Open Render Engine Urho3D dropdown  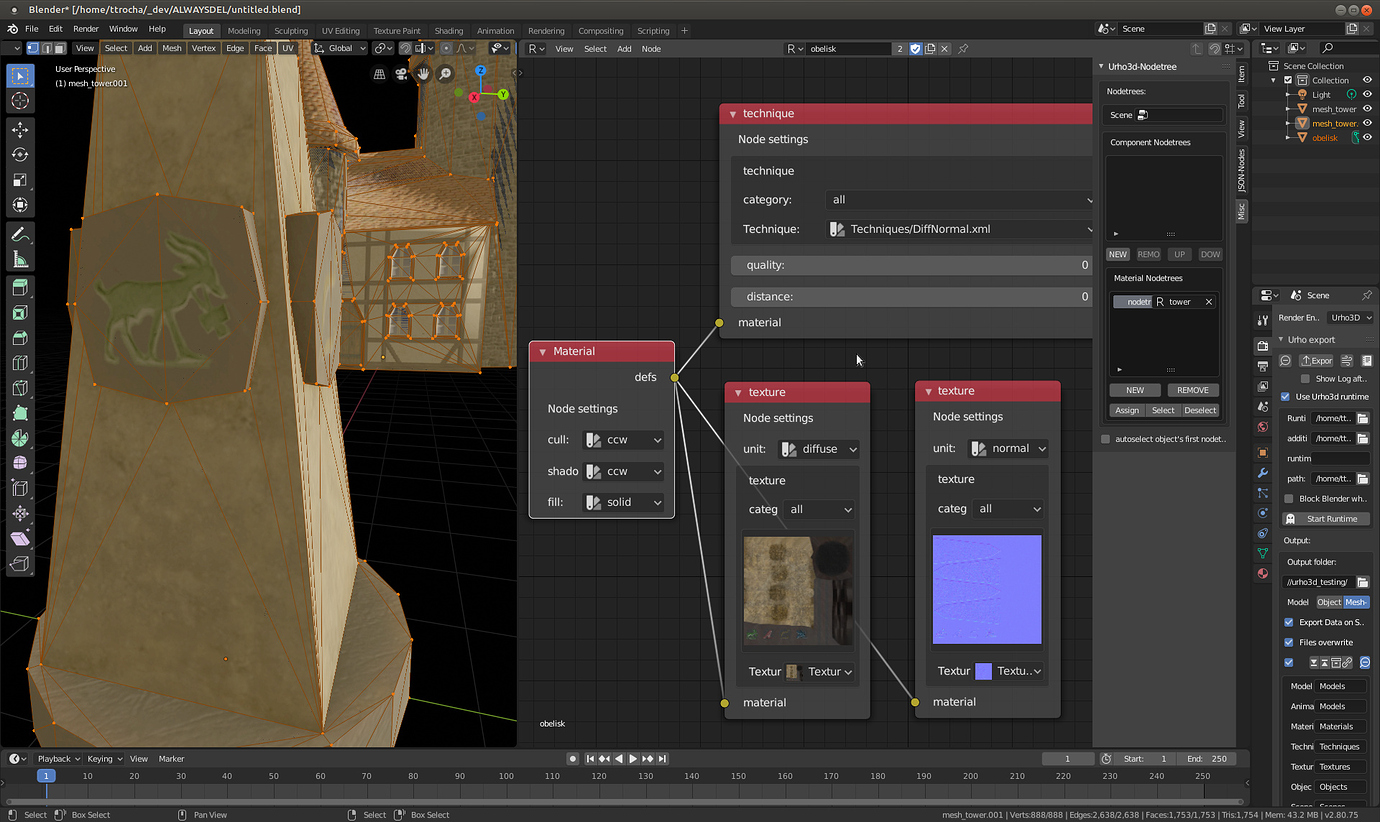click(1350, 317)
